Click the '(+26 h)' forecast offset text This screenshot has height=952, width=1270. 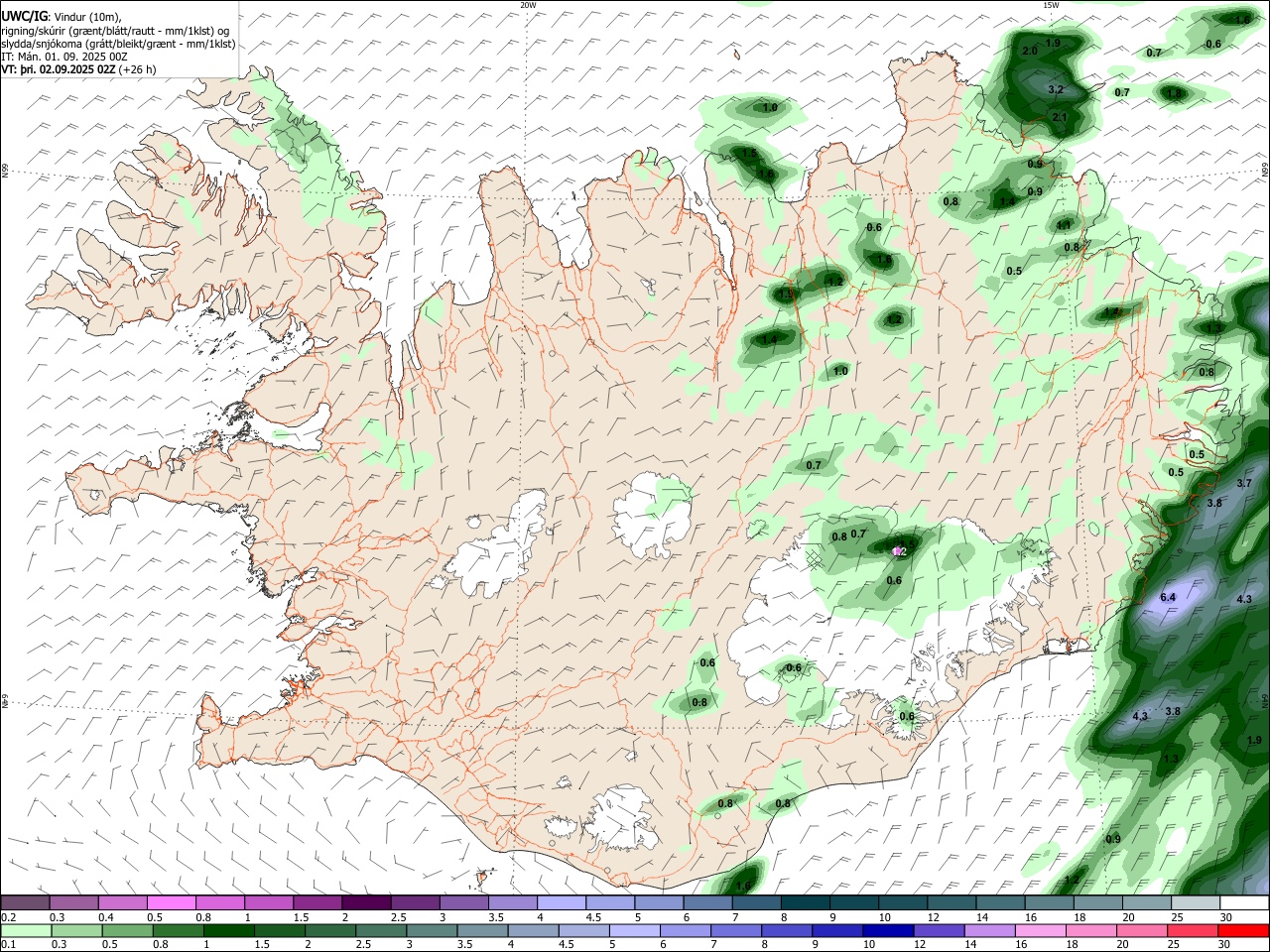[138, 69]
